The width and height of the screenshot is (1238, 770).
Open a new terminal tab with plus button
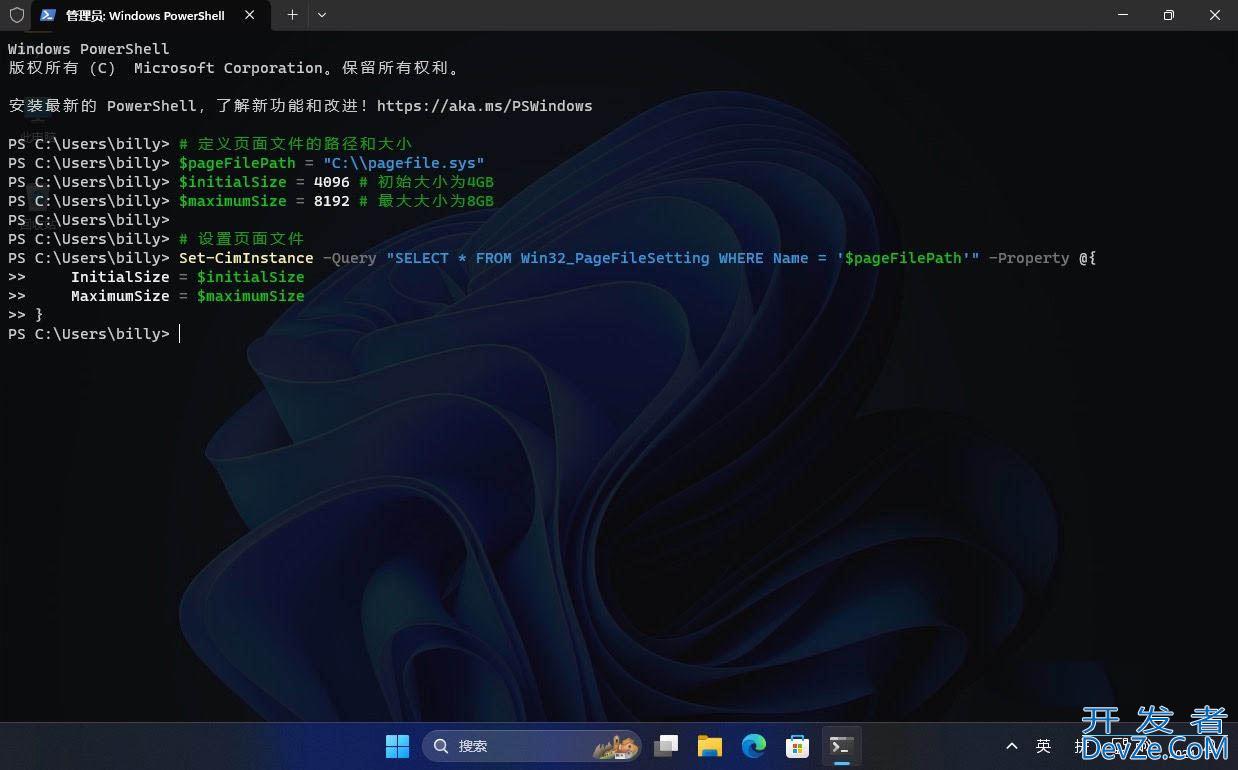coord(292,15)
